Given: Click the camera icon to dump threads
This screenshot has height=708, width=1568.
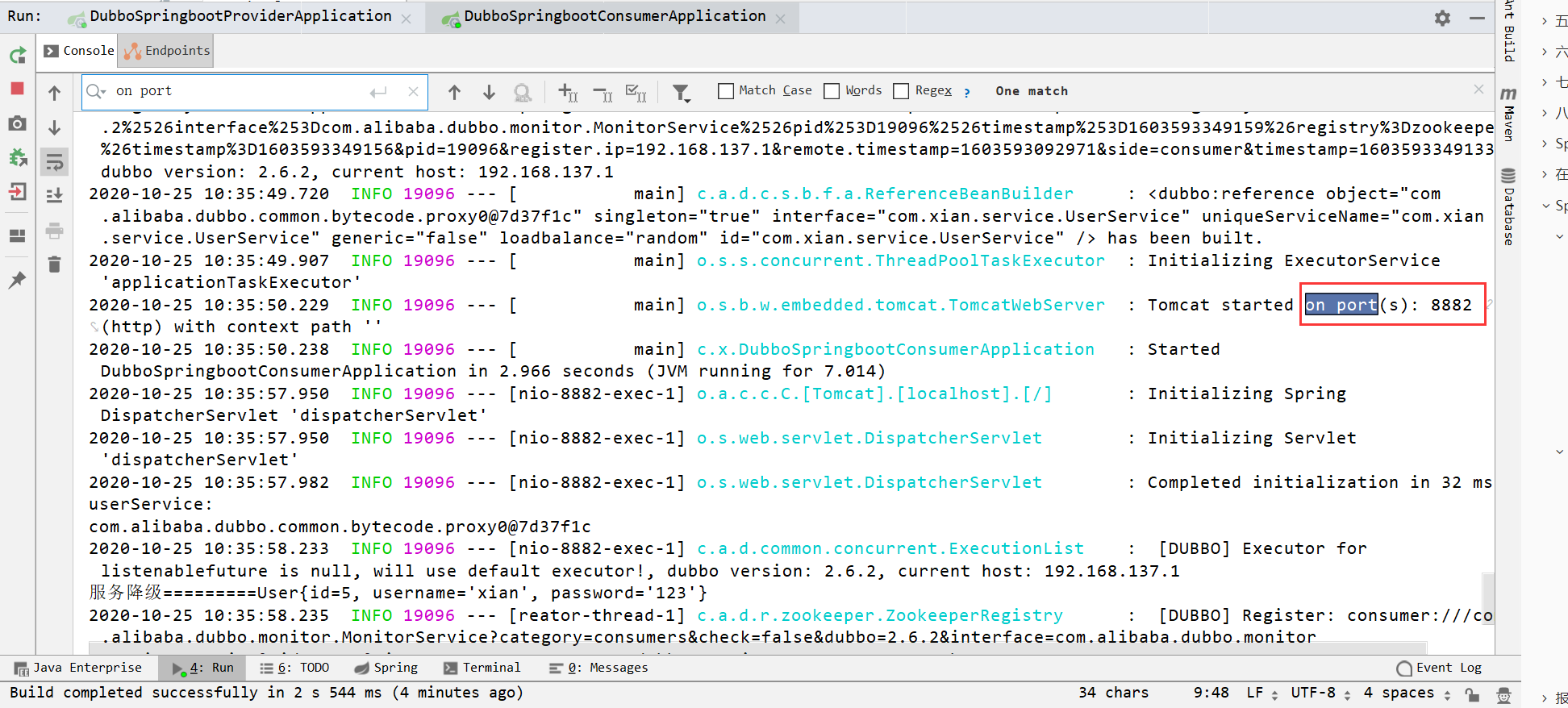Looking at the screenshot, I should click(x=17, y=123).
